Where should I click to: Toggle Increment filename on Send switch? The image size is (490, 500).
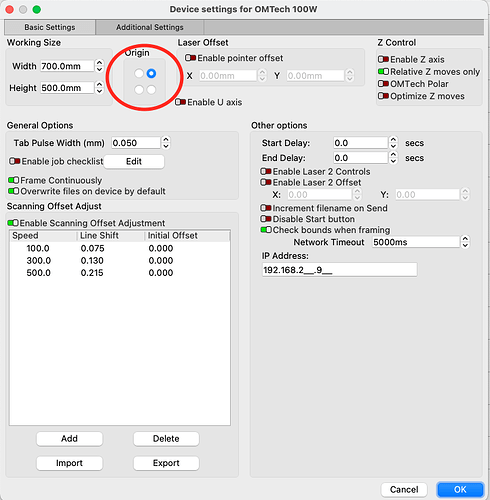pyautogui.click(x=266, y=208)
